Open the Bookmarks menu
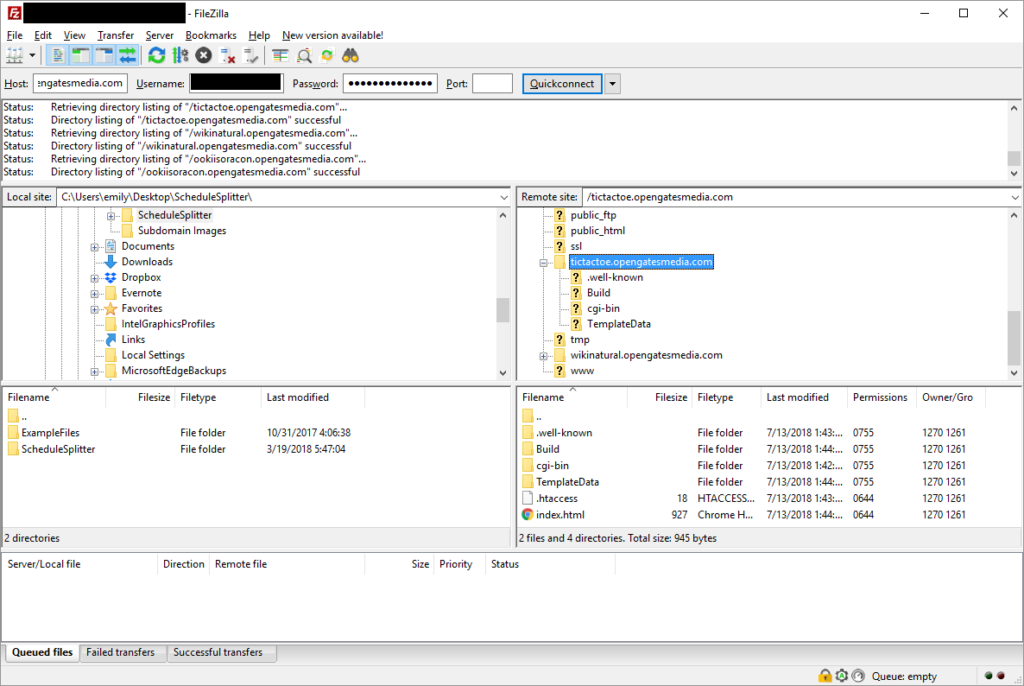This screenshot has height=686, width=1024. pos(211,35)
